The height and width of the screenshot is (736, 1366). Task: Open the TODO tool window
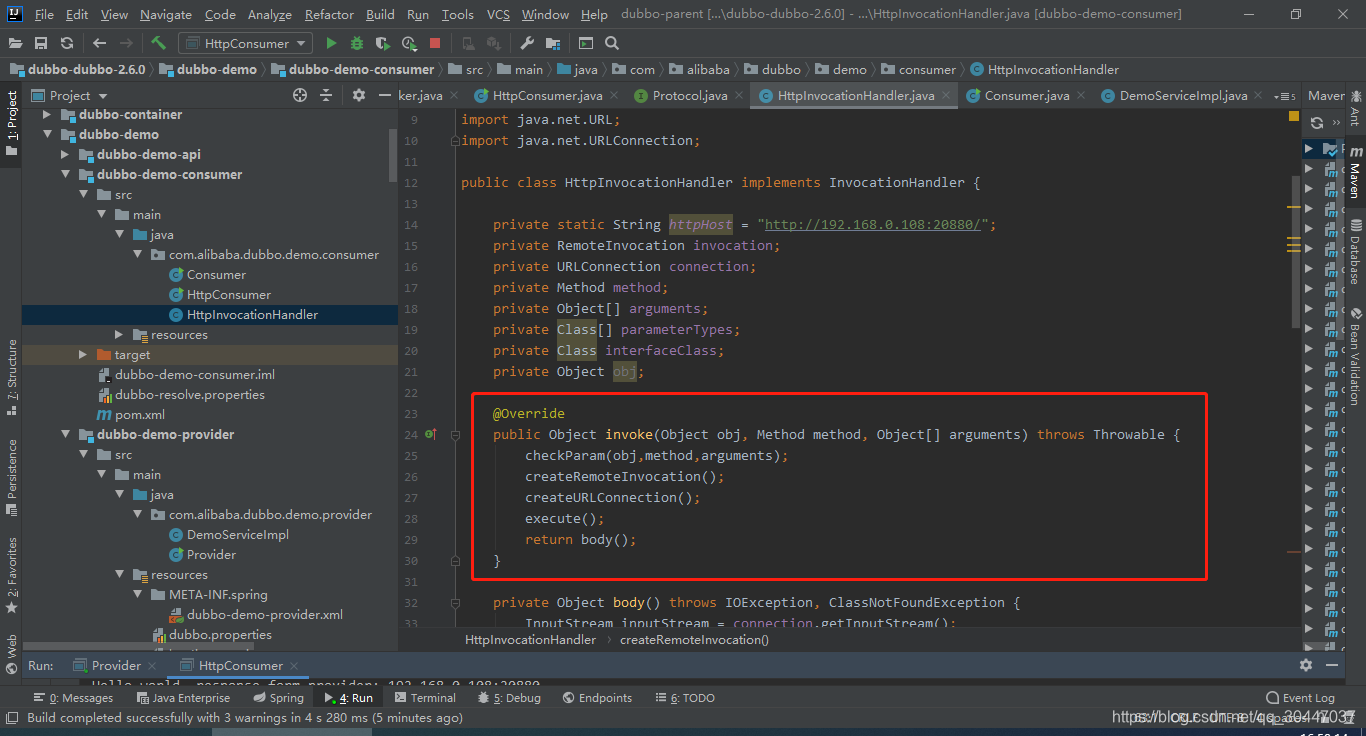click(684, 698)
